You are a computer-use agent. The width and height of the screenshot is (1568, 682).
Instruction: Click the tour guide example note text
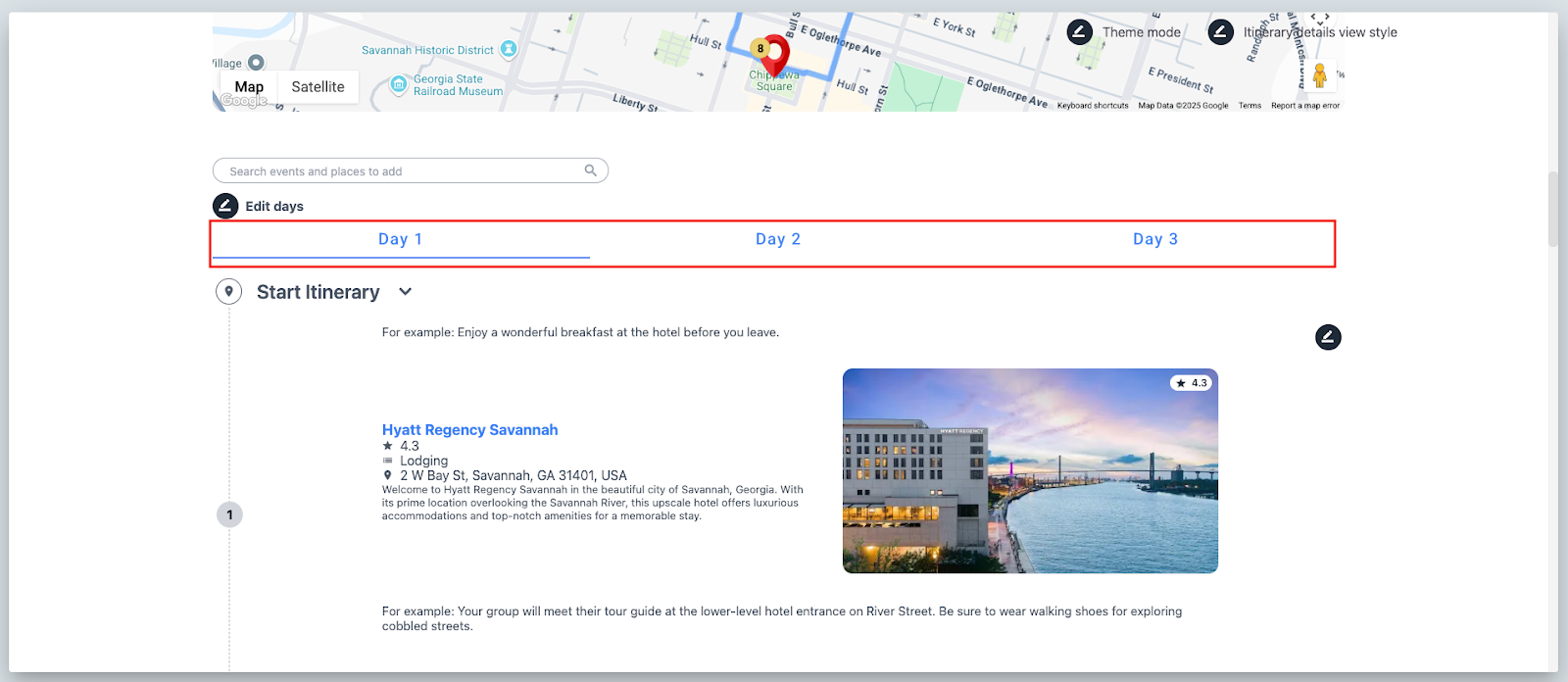point(782,618)
